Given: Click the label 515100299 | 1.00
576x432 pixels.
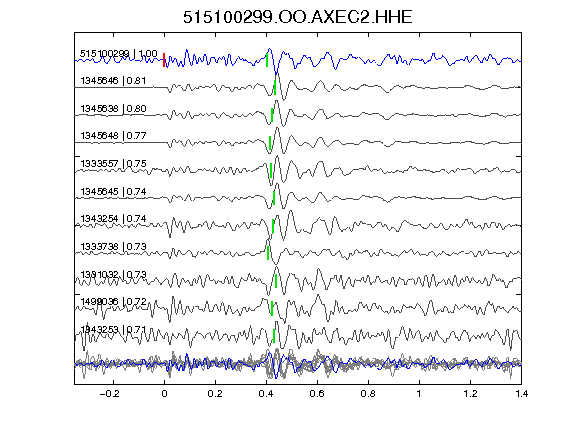Looking at the screenshot, I should [119, 54].
